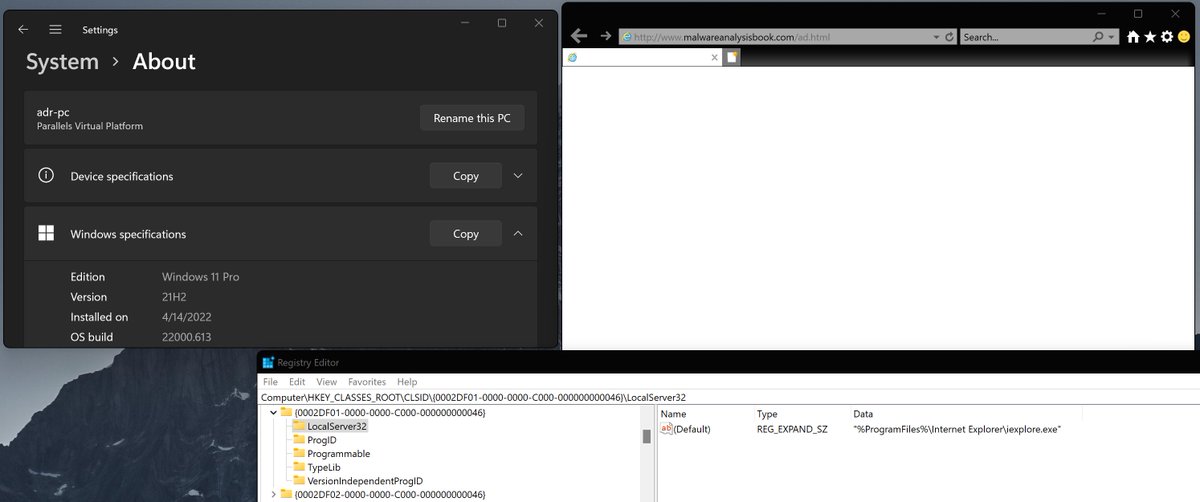This screenshot has width=1200, height=502.
Task: Go back in Internet Explorer
Action: coord(578,36)
